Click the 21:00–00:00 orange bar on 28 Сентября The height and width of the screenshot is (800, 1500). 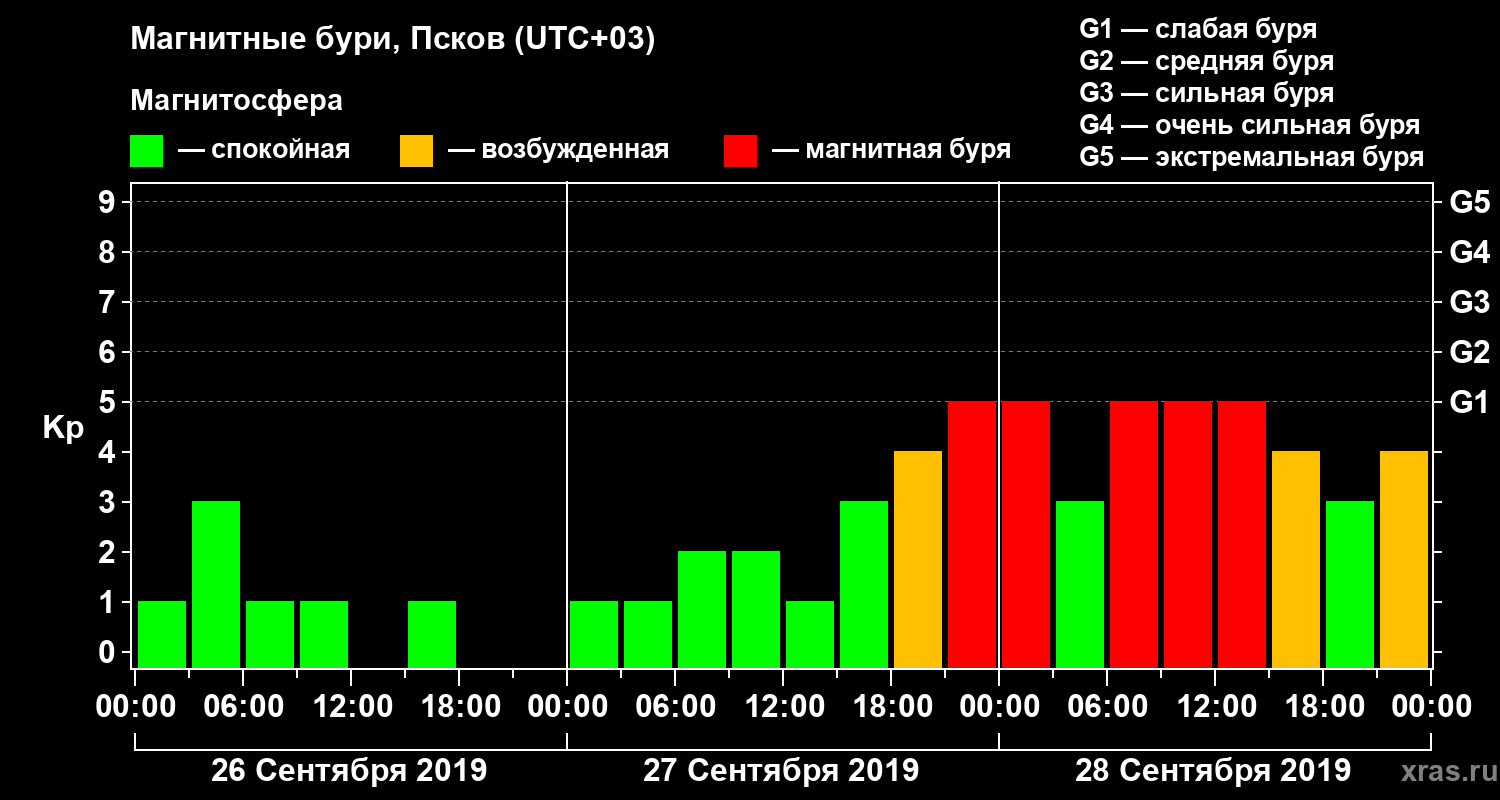[x=1404, y=559]
